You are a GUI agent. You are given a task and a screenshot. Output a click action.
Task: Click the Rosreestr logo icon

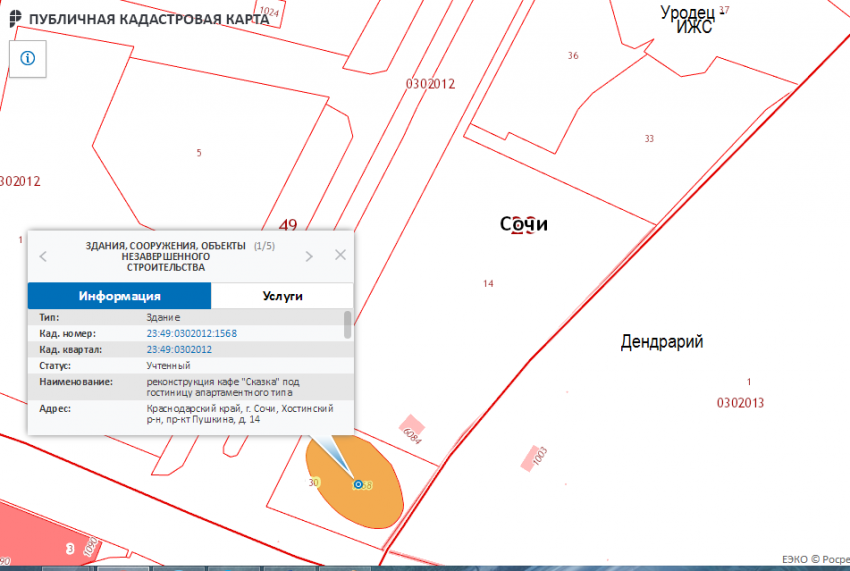tap(15, 20)
